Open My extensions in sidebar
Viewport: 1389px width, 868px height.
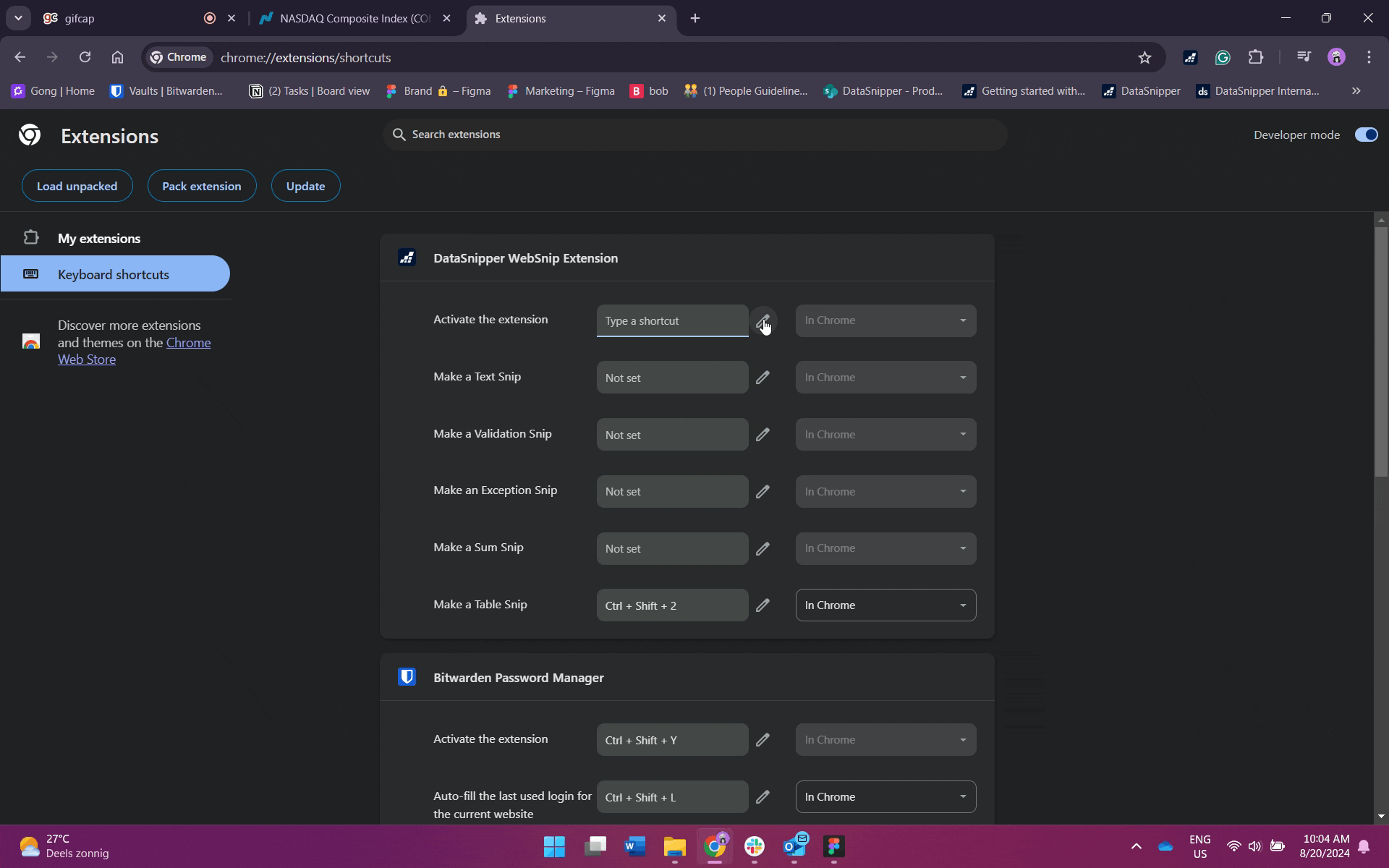click(99, 238)
